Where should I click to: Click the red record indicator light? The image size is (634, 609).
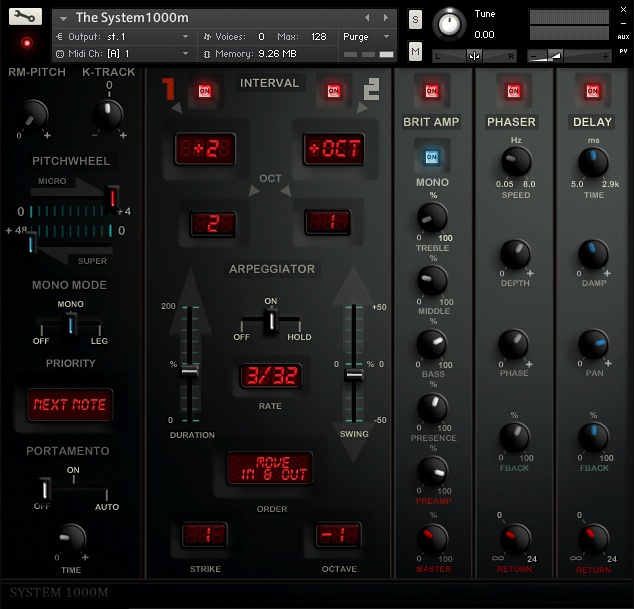coord(27,42)
